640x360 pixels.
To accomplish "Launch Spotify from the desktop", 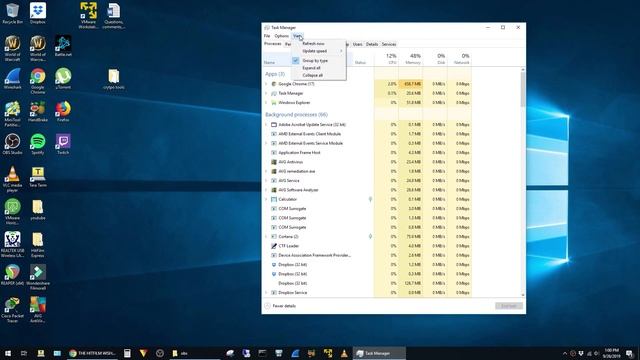I will pos(38,144).
